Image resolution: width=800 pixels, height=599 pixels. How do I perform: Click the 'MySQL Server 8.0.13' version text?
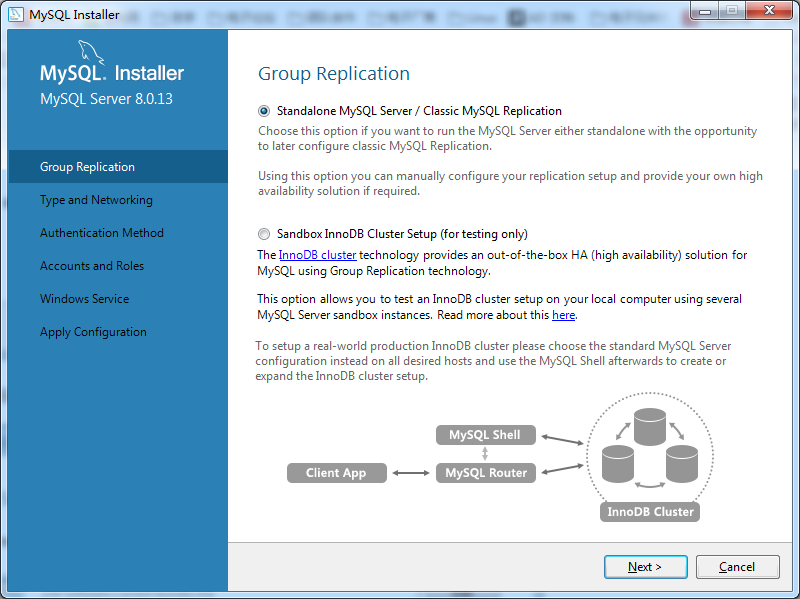click(106, 99)
